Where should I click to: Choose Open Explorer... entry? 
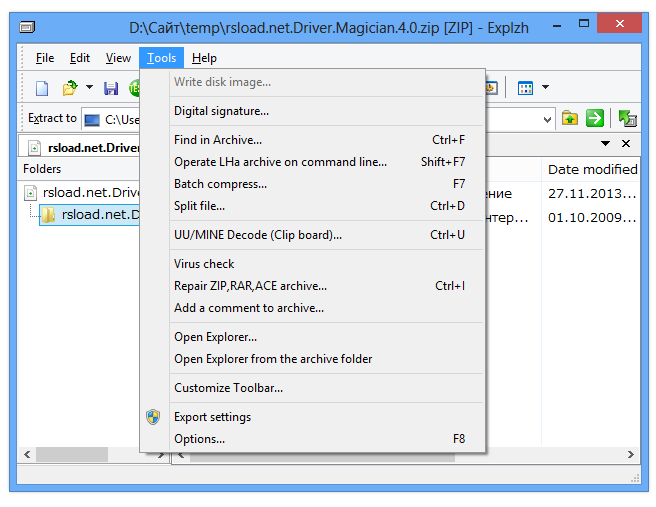(x=326, y=337)
